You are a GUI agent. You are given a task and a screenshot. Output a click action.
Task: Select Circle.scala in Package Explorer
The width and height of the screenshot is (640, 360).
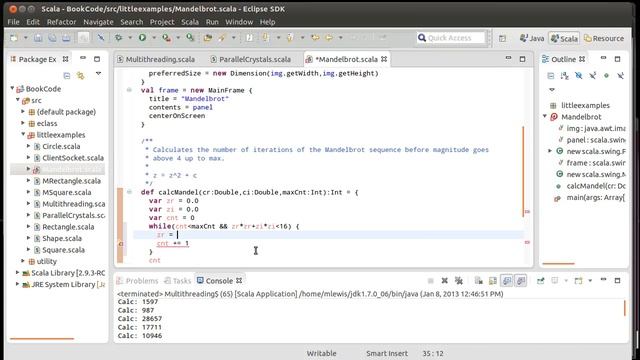pos(61,146)
